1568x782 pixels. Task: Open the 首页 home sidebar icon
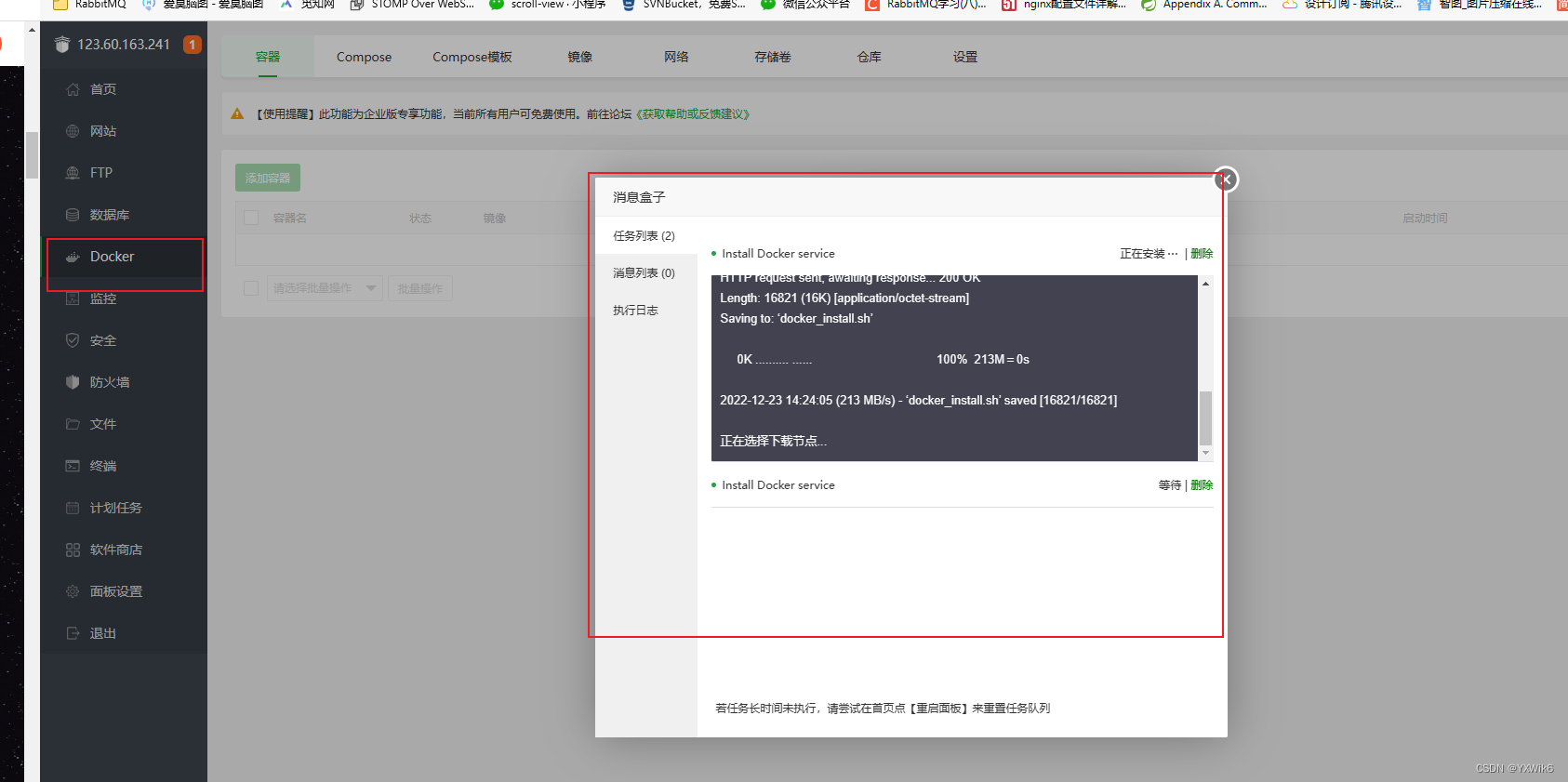[73, 89]
